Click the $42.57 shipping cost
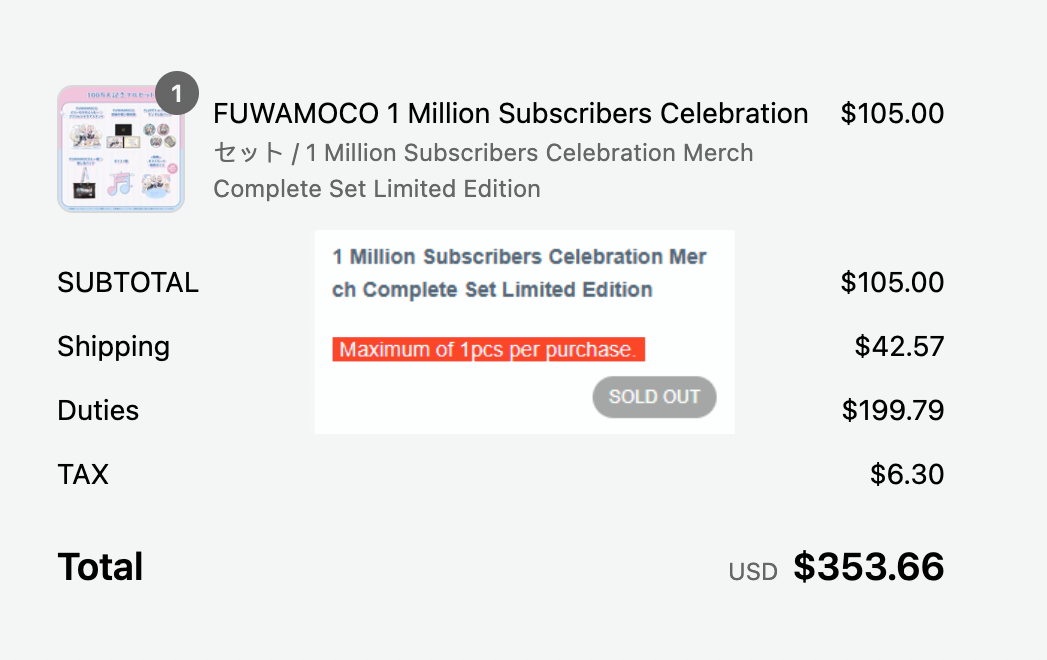Screen dimensions: 1047x660 pyautogui.click(x=899, y=347)
